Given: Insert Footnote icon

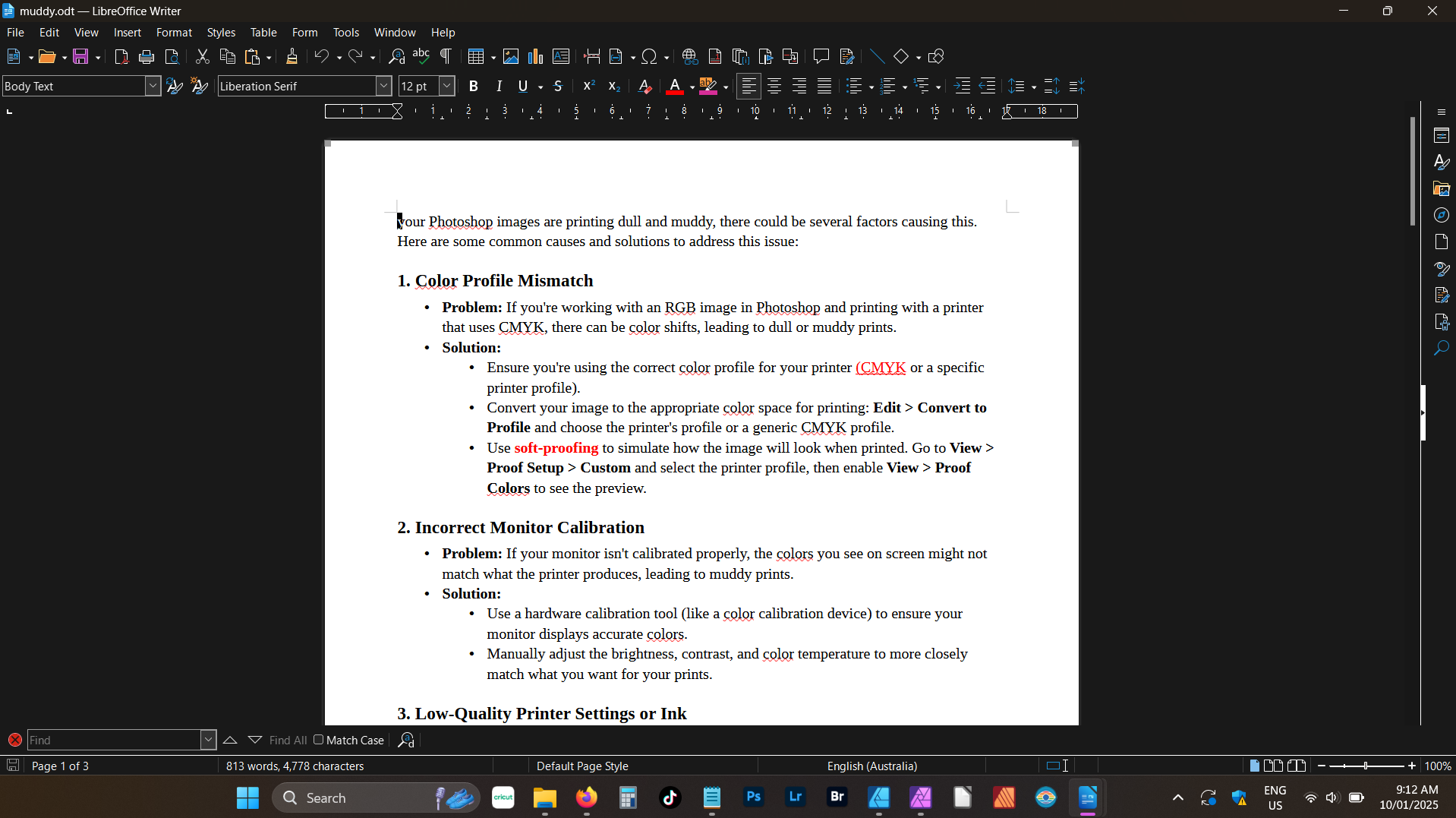Looking at the screenshot, I should pyautogui.click(x=715, y=57).
